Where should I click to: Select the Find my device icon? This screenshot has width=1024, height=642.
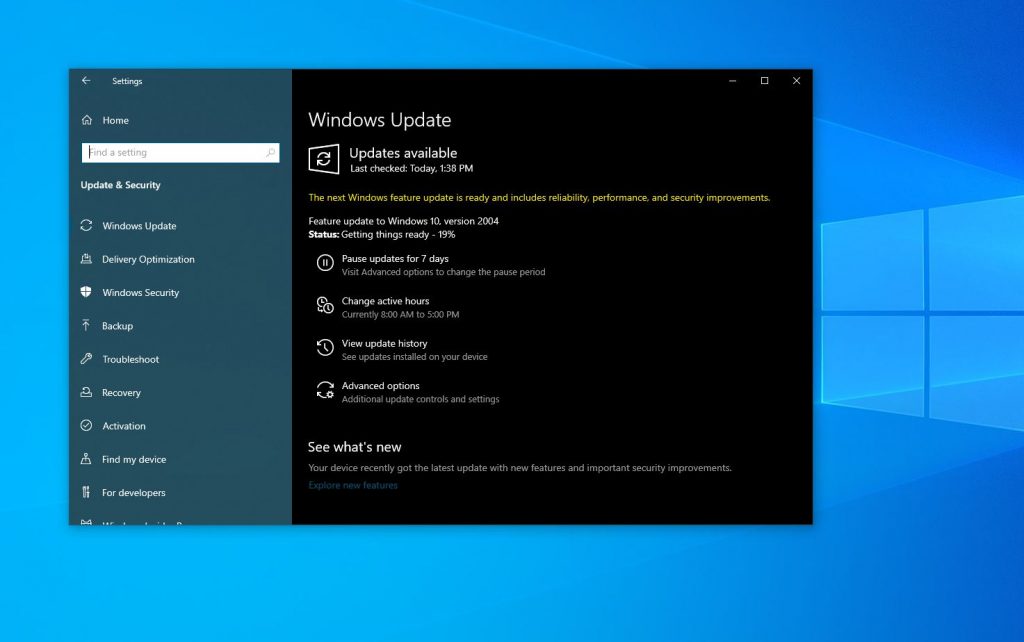pos(89,459)
